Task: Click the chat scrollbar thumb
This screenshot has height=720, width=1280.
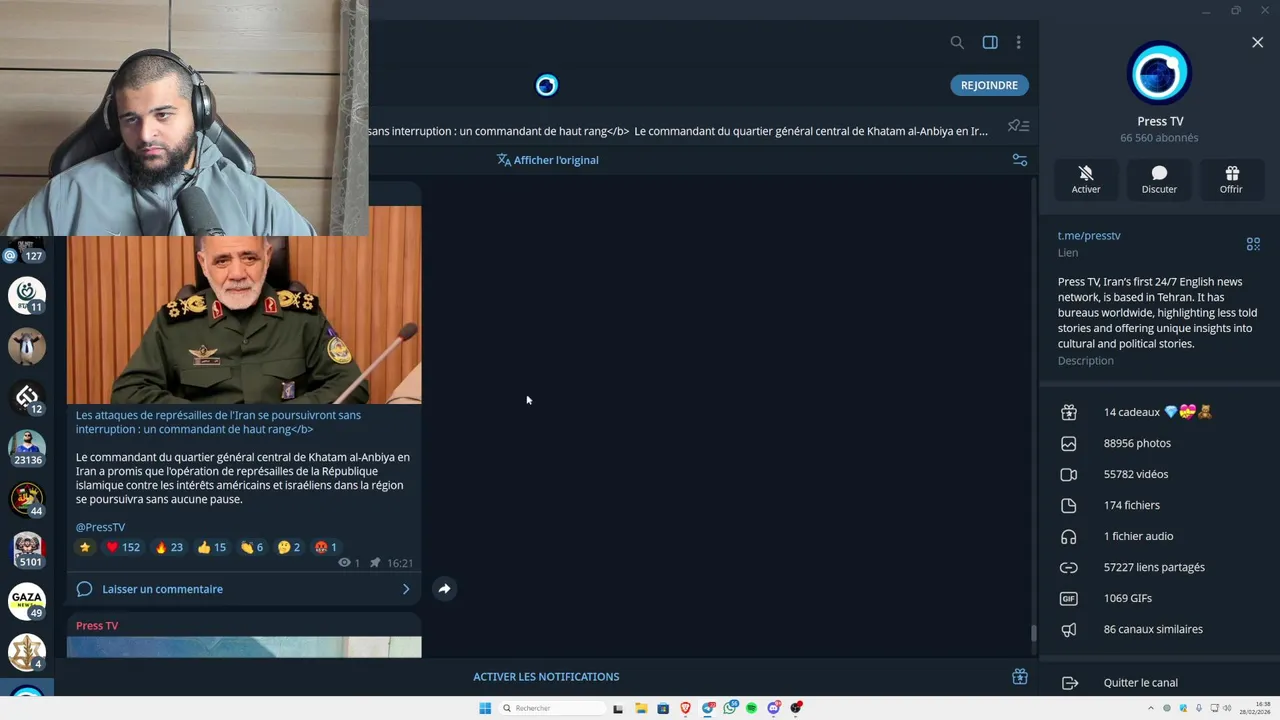Action: click(1033, 634)
